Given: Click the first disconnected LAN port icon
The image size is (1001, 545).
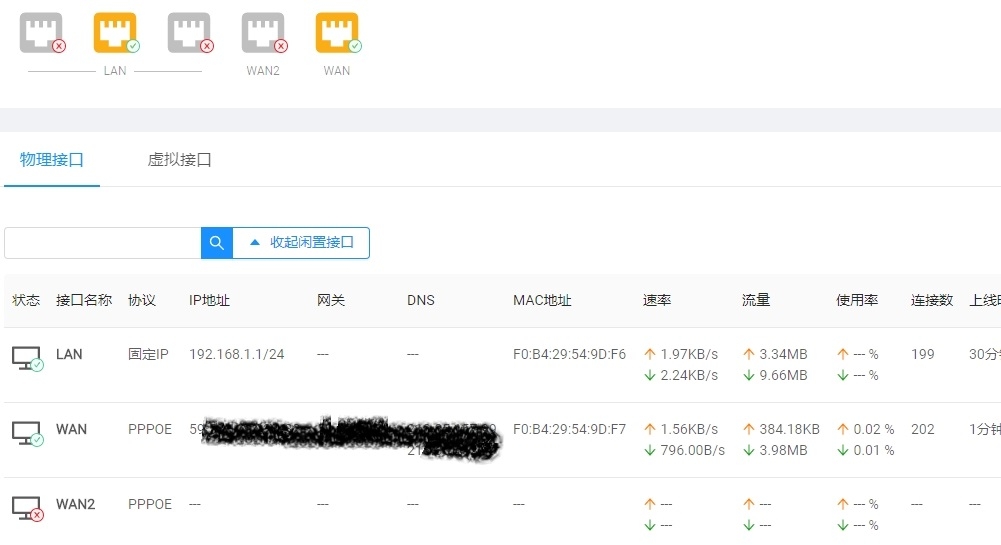Looking at the screenshot, I should (x=41, y=33).
